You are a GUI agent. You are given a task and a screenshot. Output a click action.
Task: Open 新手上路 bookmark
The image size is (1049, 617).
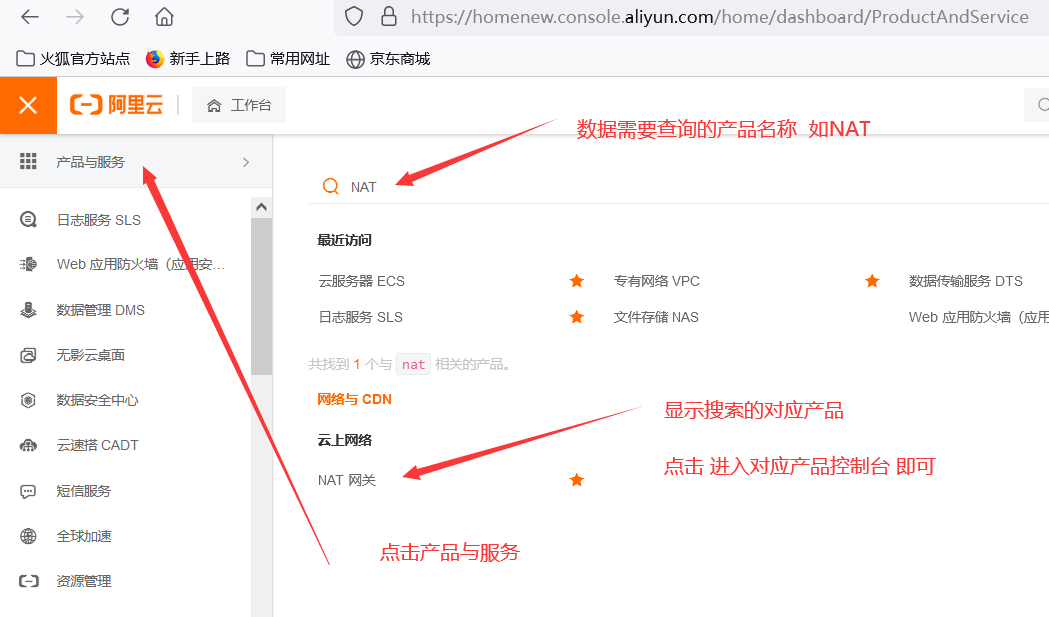pos(187,59)
